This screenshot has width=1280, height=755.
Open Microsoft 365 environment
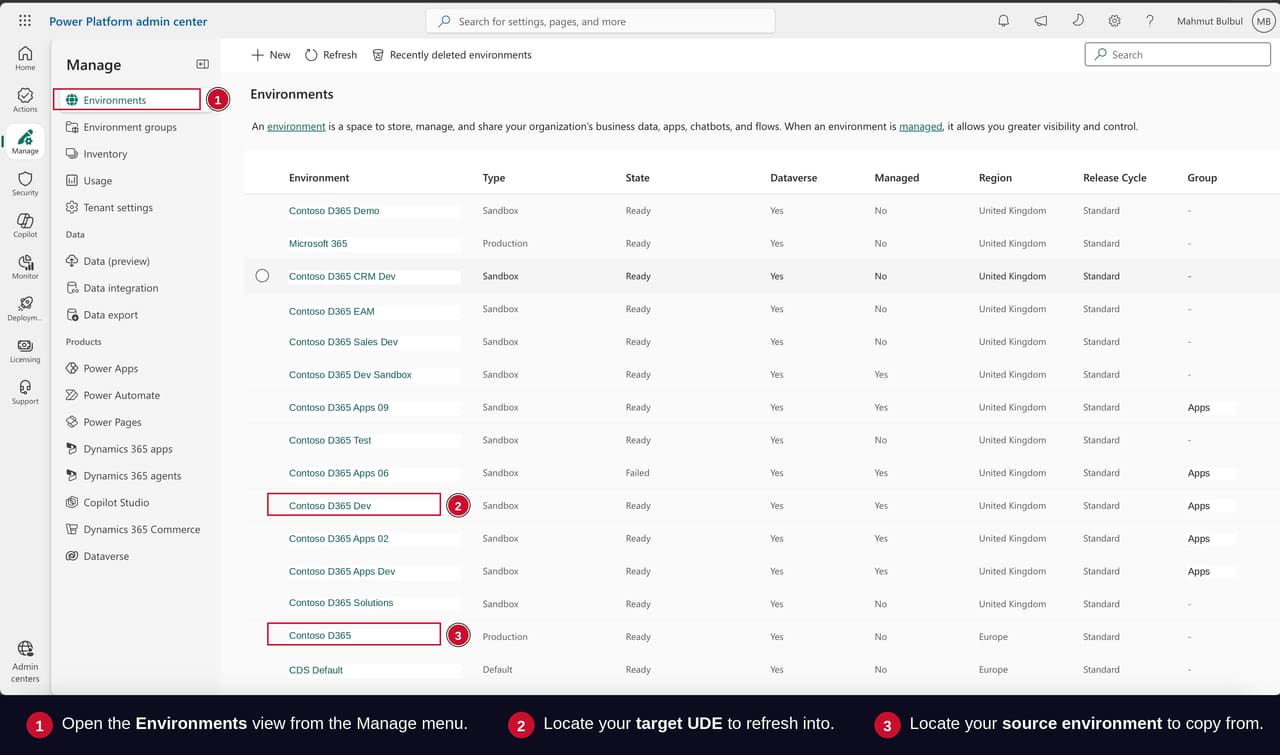[x=318, y=244]
